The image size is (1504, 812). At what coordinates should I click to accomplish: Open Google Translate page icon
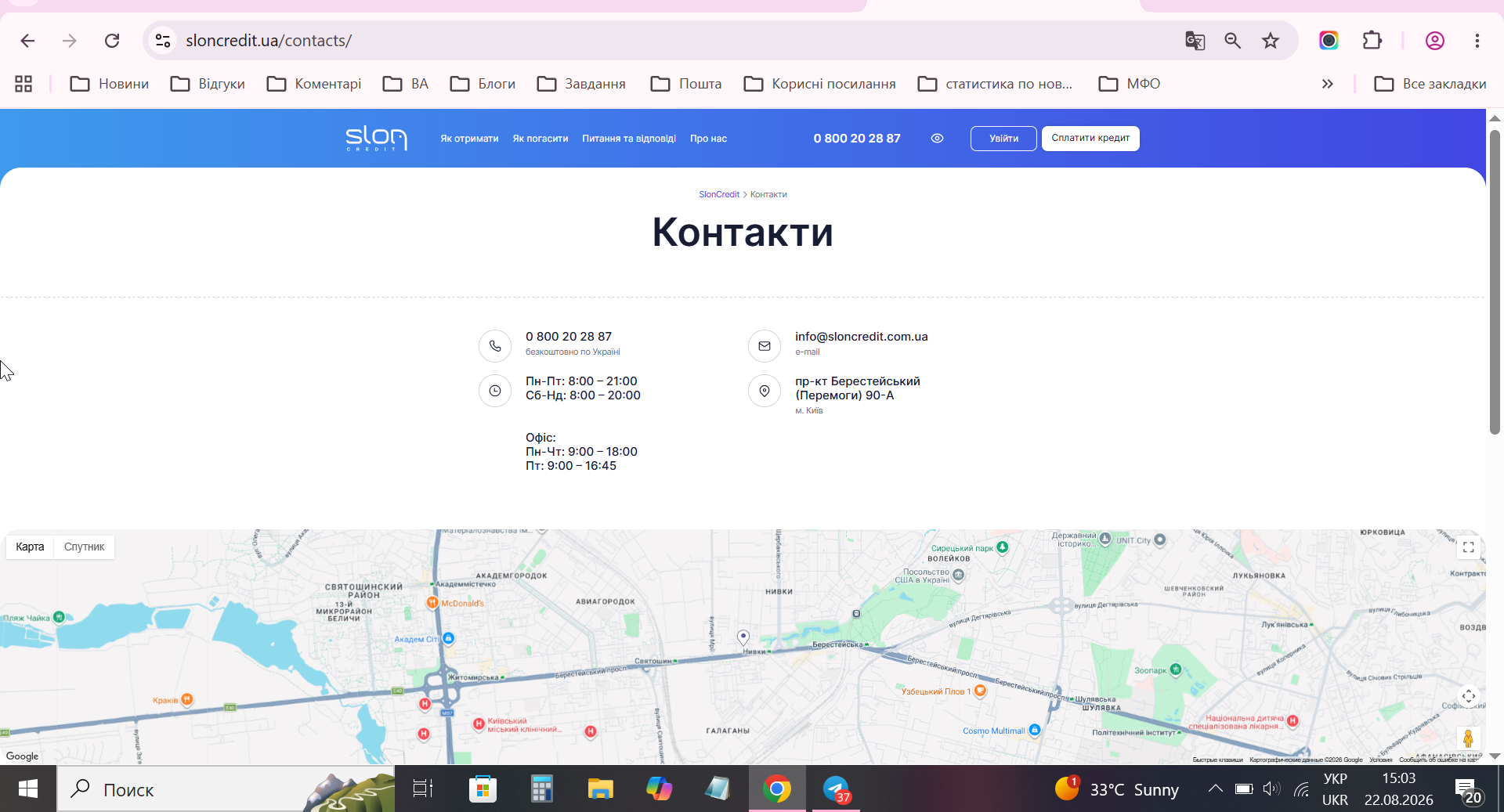tap(1195, 41)
